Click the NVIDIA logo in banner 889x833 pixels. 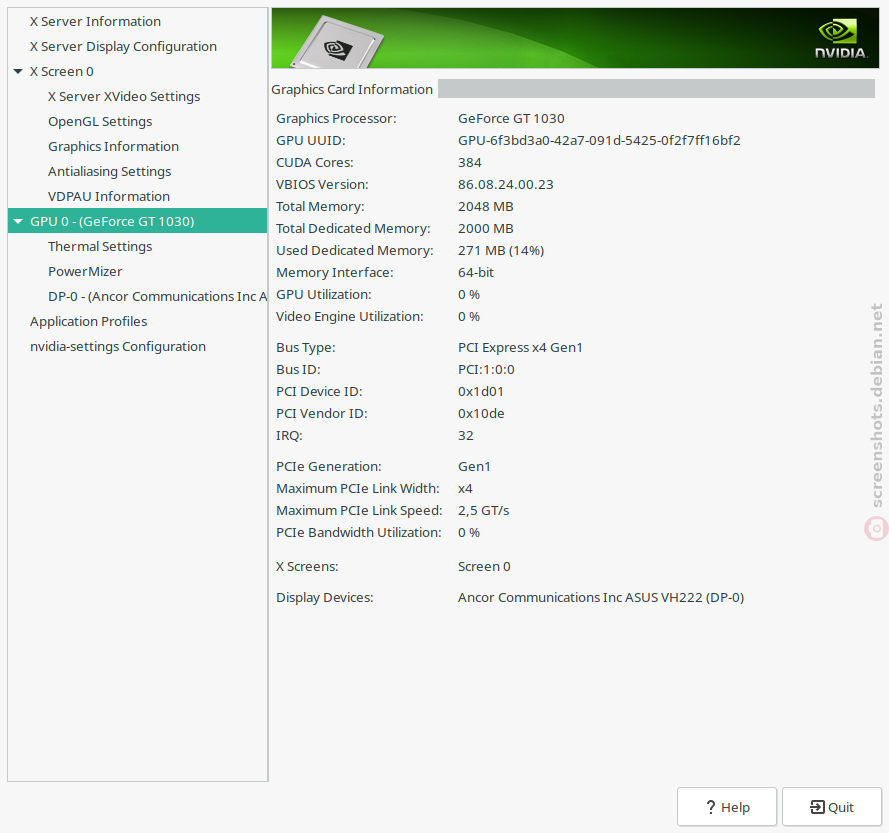841,39
